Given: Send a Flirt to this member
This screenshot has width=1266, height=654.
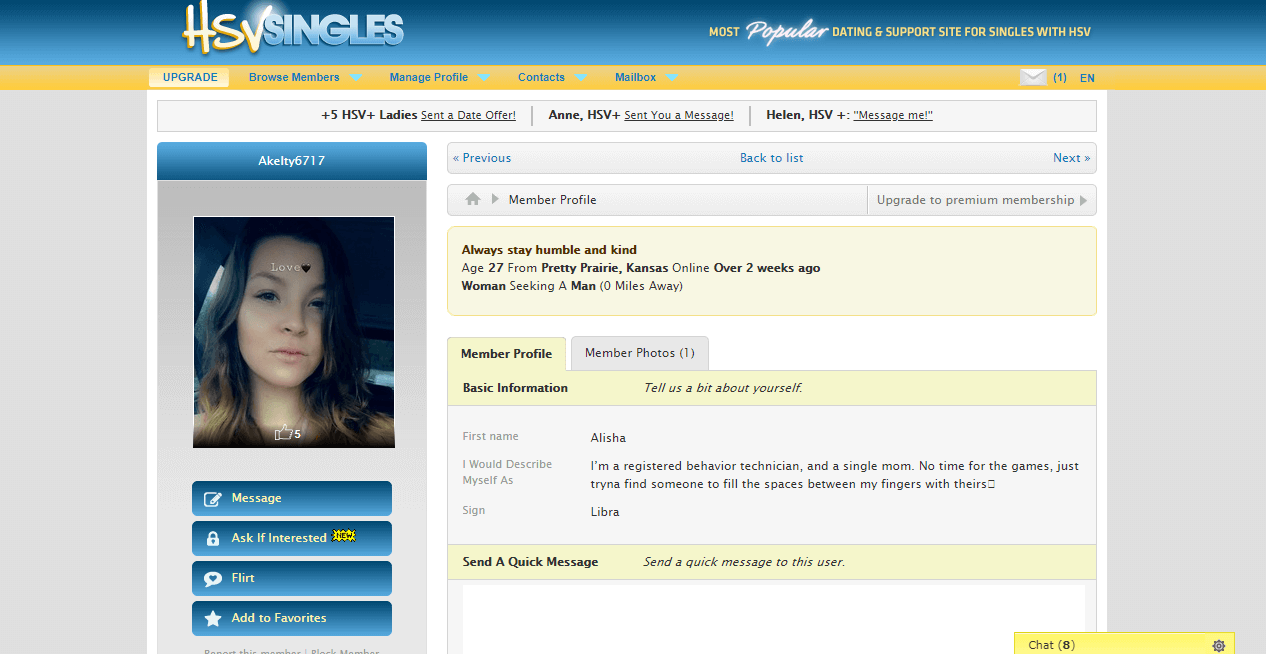Looking at the screenshot, I should point(292,578).
